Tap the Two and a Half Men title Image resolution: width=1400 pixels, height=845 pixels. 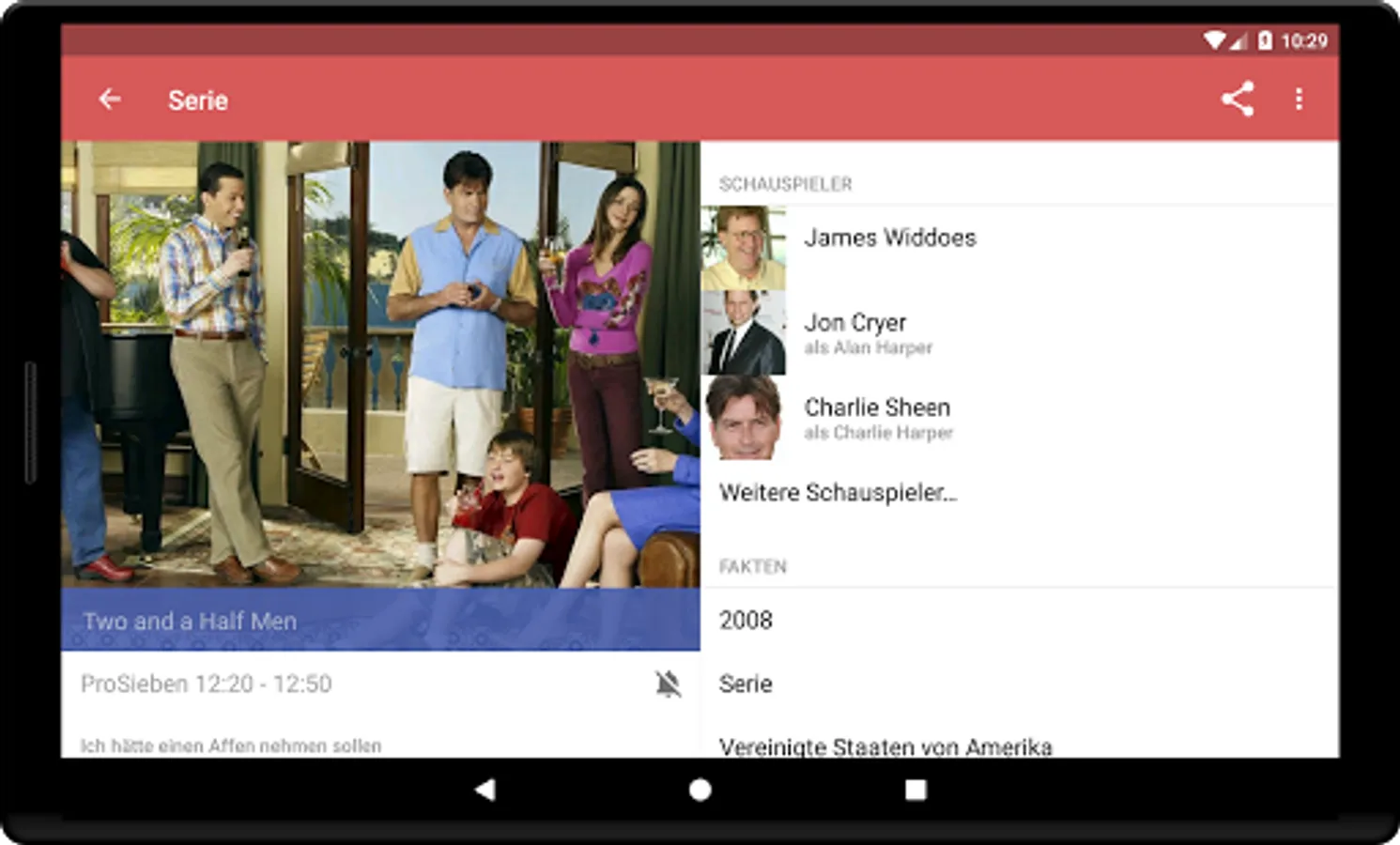click(x=190, y=621)
